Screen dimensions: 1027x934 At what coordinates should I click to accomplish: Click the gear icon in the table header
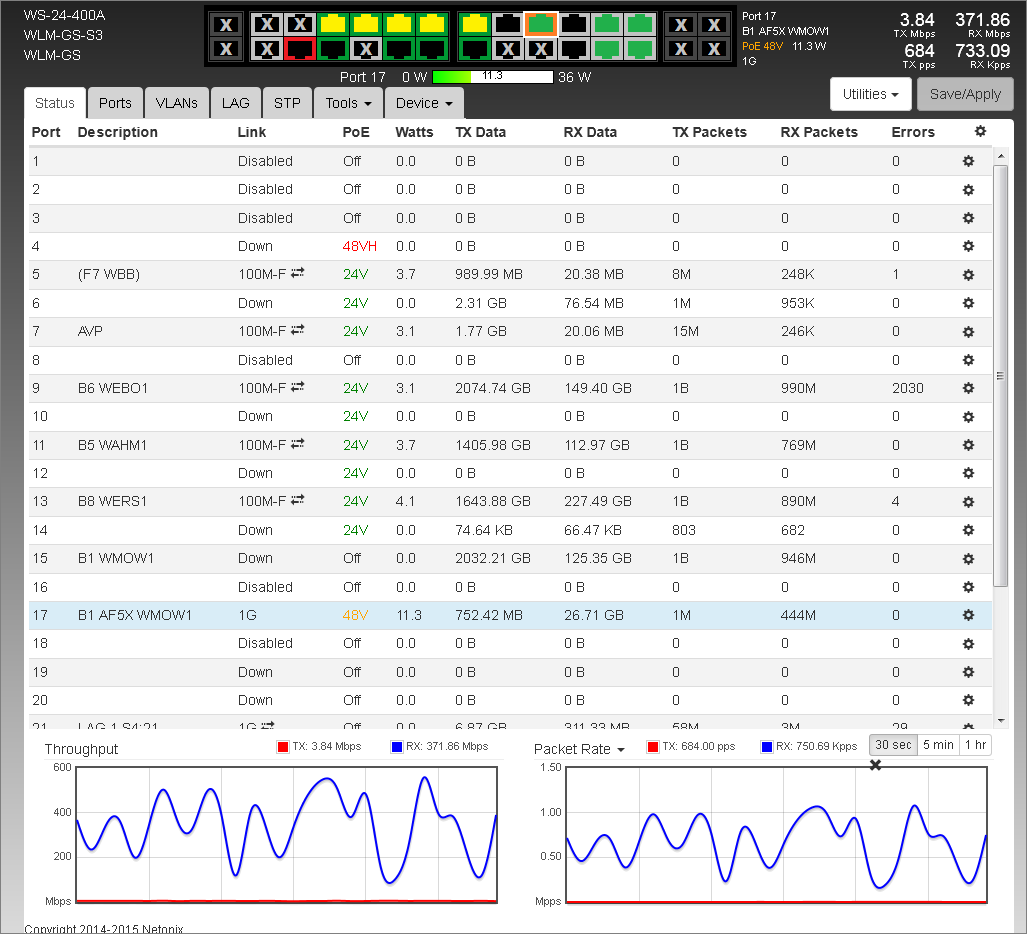point(980,132)
